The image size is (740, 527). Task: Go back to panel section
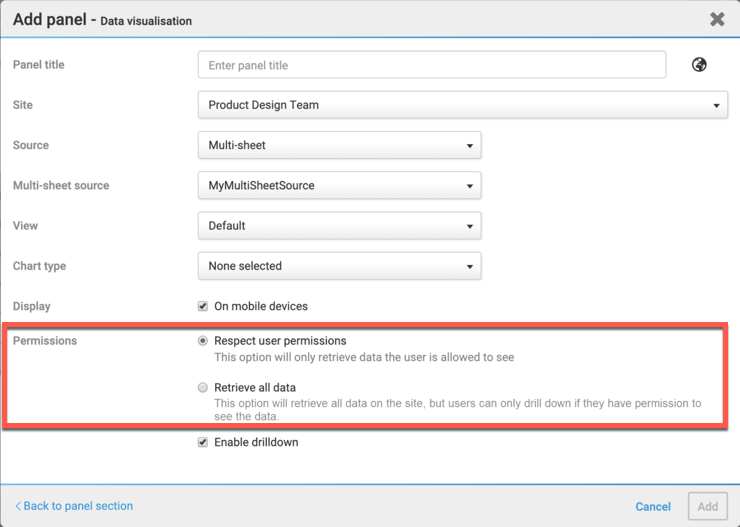[74, 506]
